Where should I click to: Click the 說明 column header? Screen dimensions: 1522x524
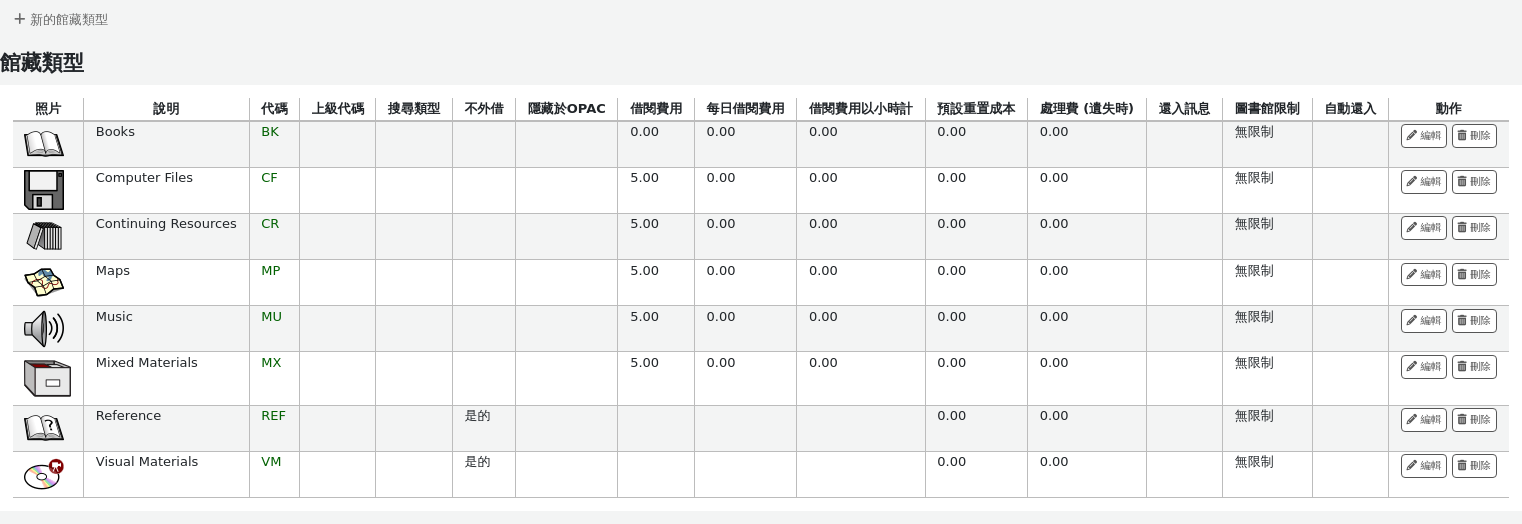click(x=166, y=109)
